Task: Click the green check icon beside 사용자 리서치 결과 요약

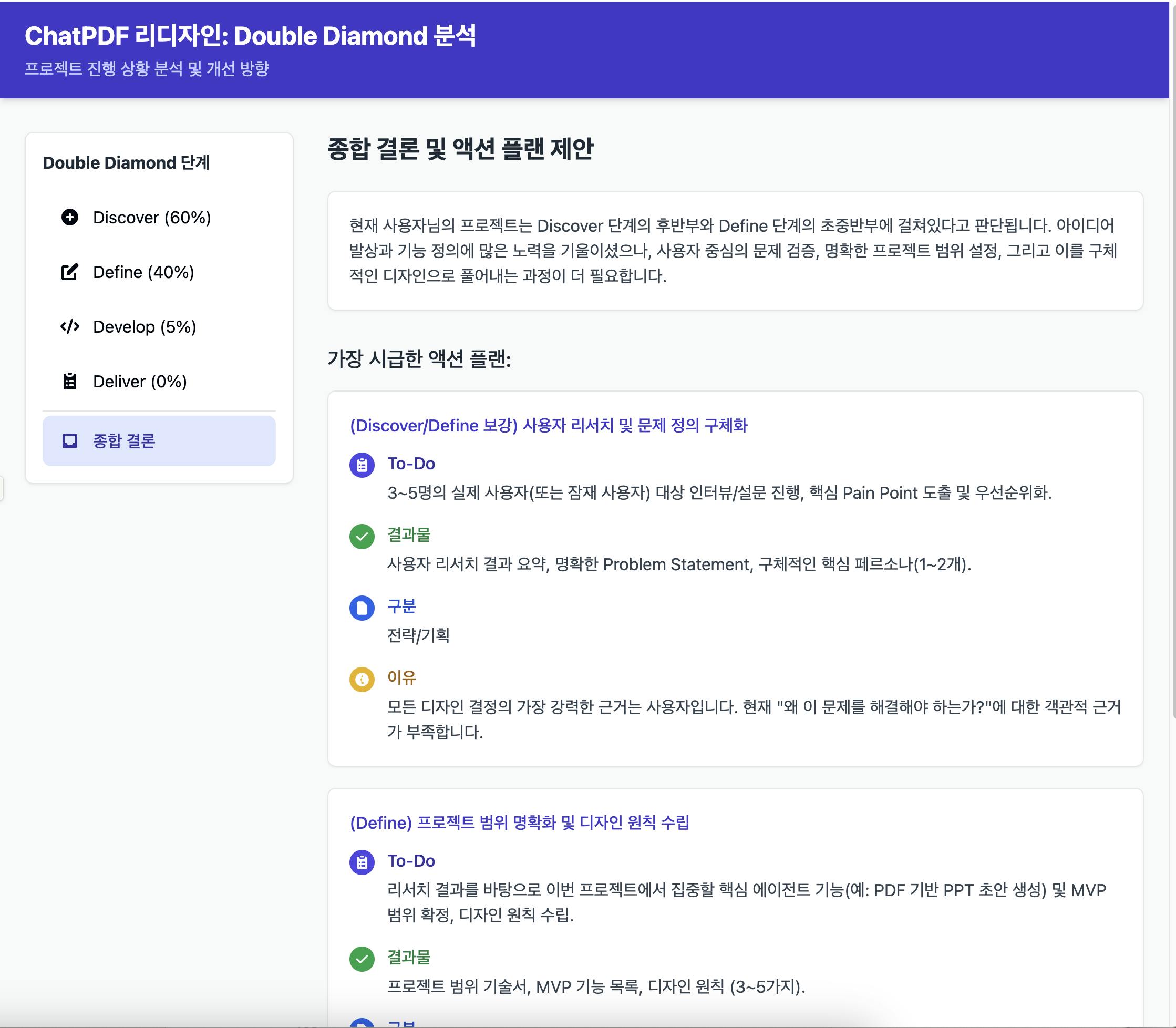Action: tap(362, 537)
